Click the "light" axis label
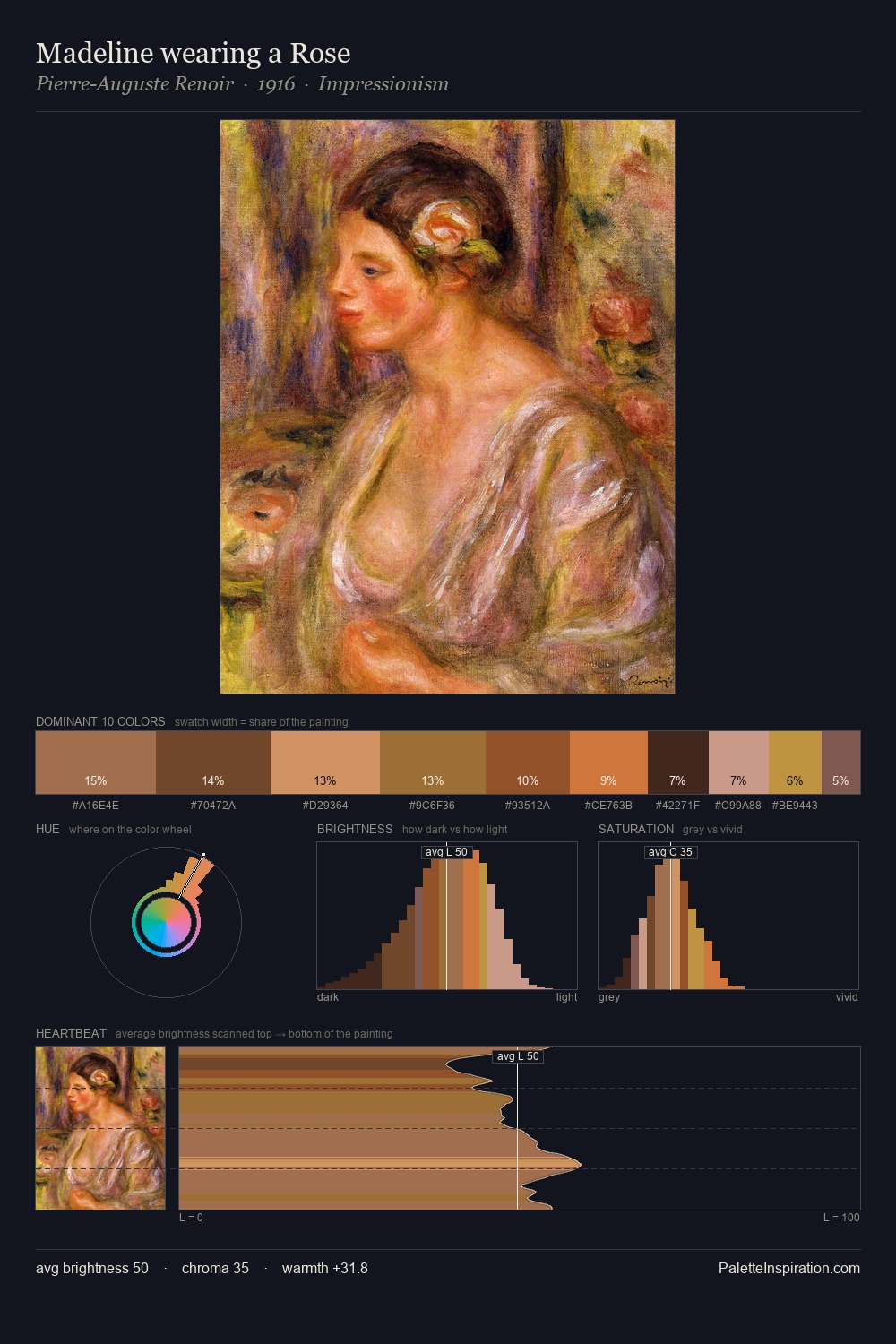 [x=567, y=997]
